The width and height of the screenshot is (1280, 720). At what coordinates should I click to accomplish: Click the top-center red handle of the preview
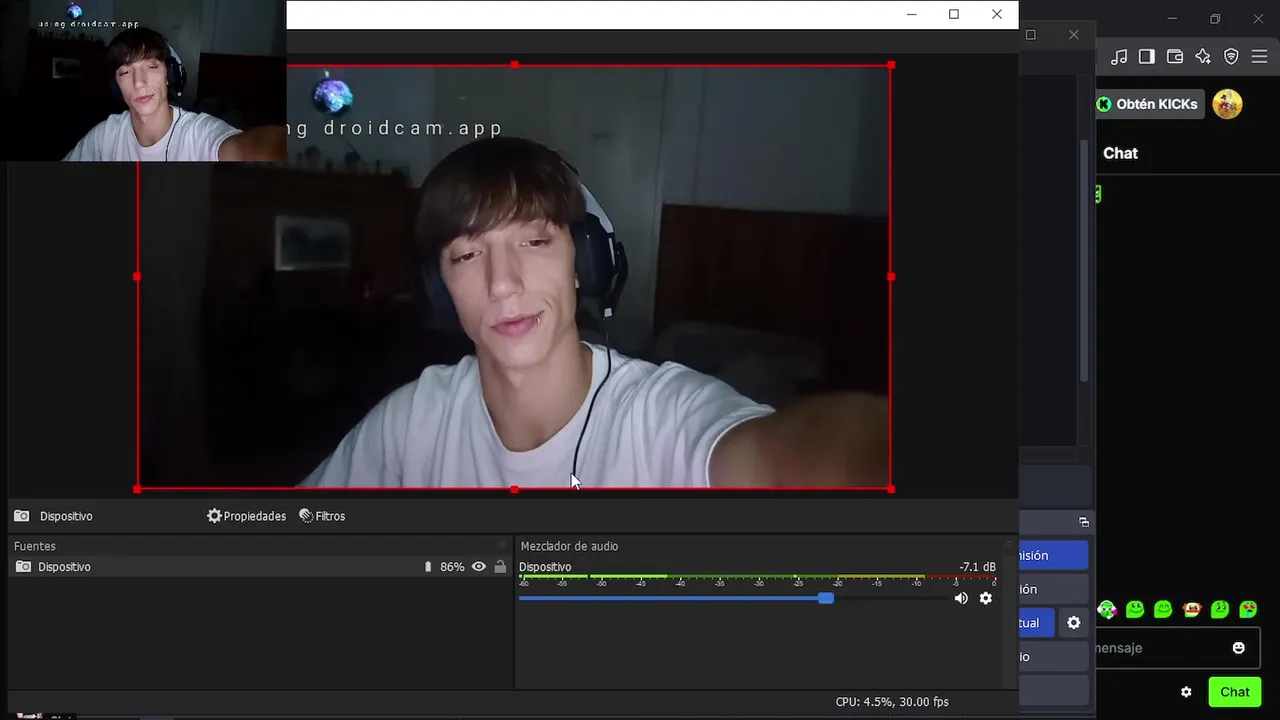(x=514, y=65)
